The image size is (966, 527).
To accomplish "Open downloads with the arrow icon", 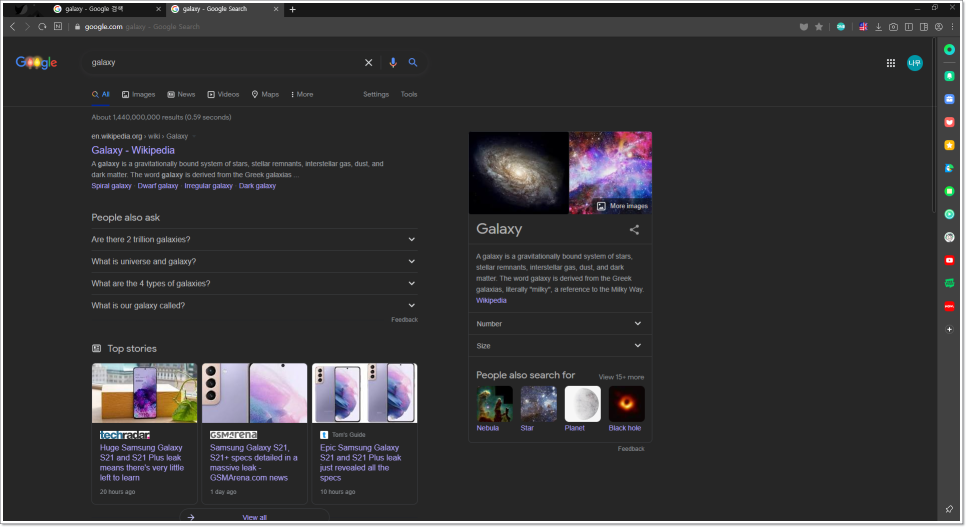I will pyautogui.click(x=879, y=27).
